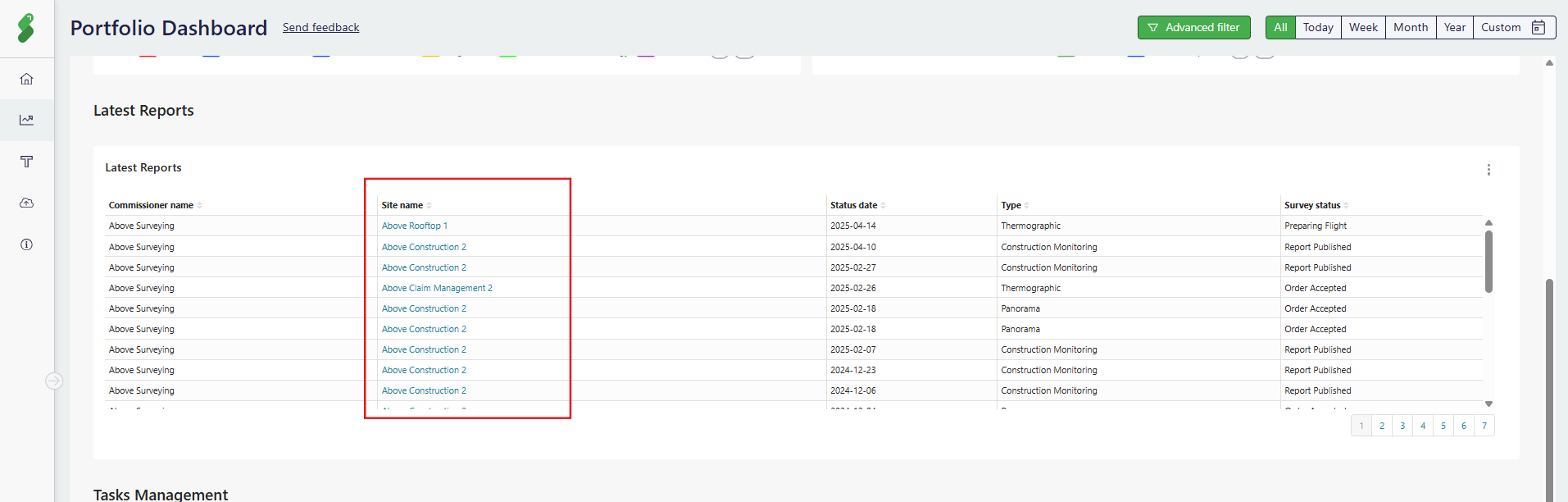Screen dimensions: 1568x502
Task: Open Above Construction 2 dated 2024-12-23
Action: tap(424, 370)
